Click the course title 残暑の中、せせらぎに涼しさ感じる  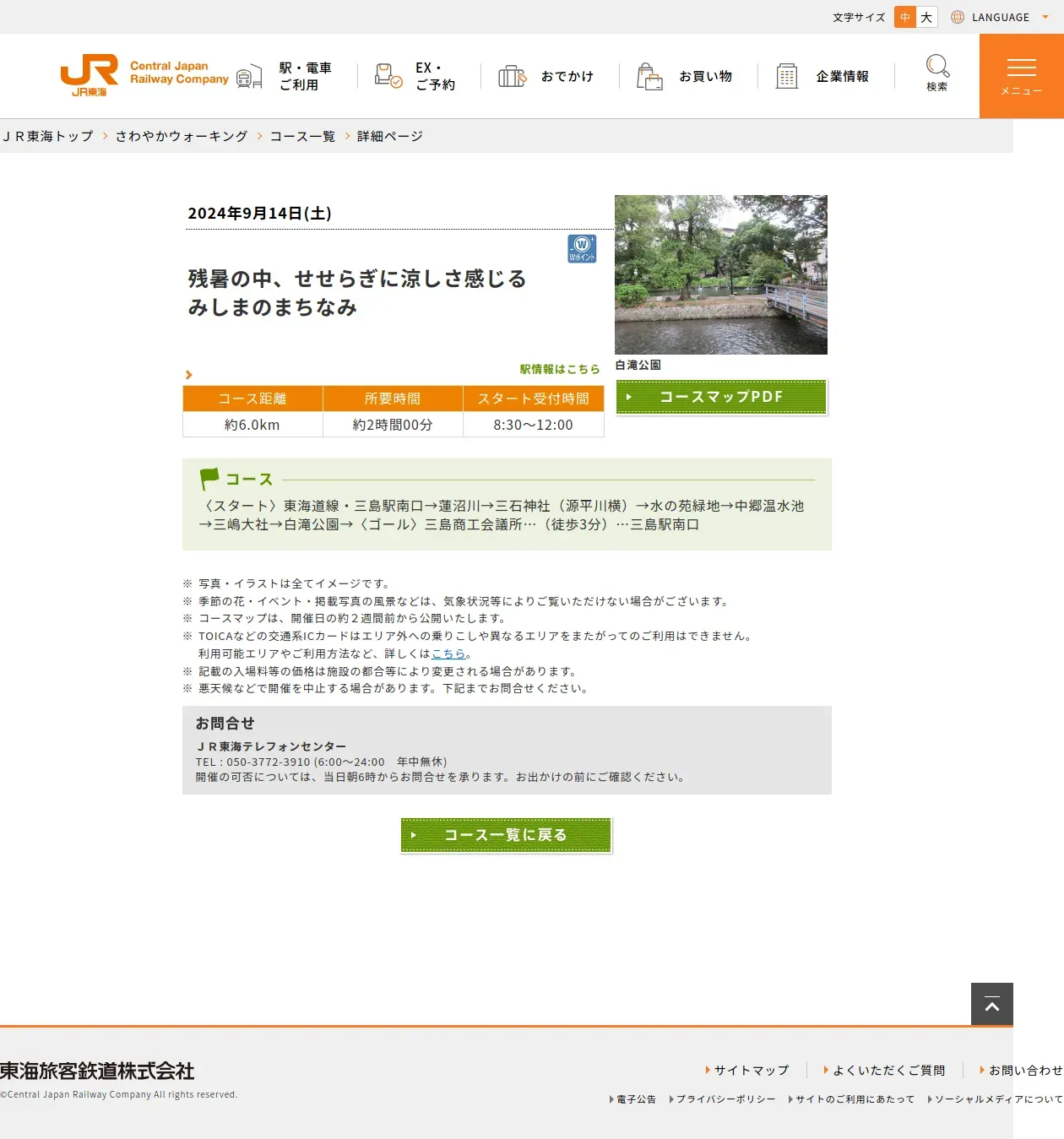pos(357,279)
